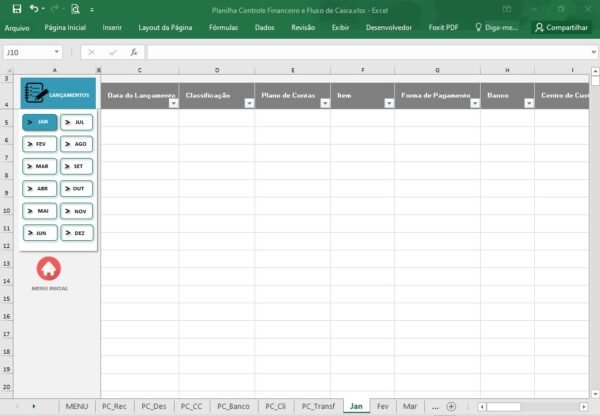
Task: Open the Arquivo menu
Action: (x=17, y=28)
